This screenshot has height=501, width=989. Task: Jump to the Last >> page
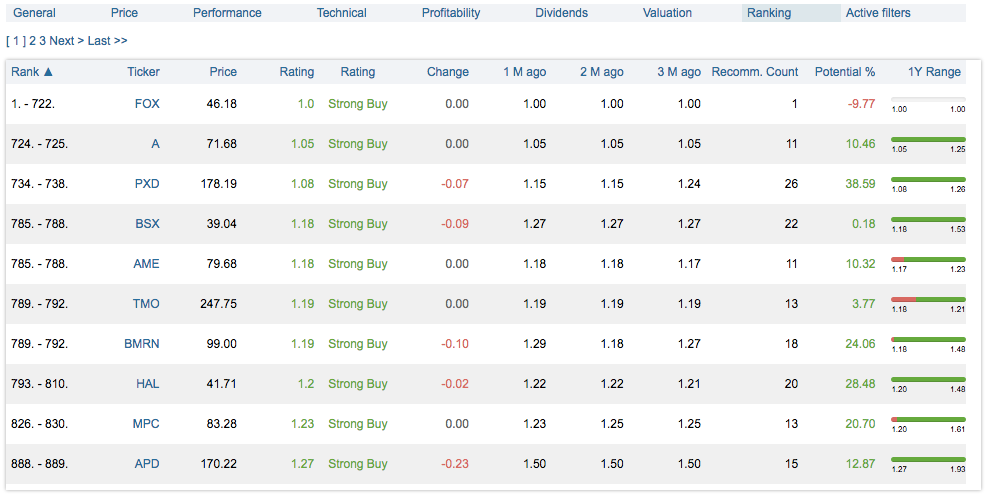107,40
